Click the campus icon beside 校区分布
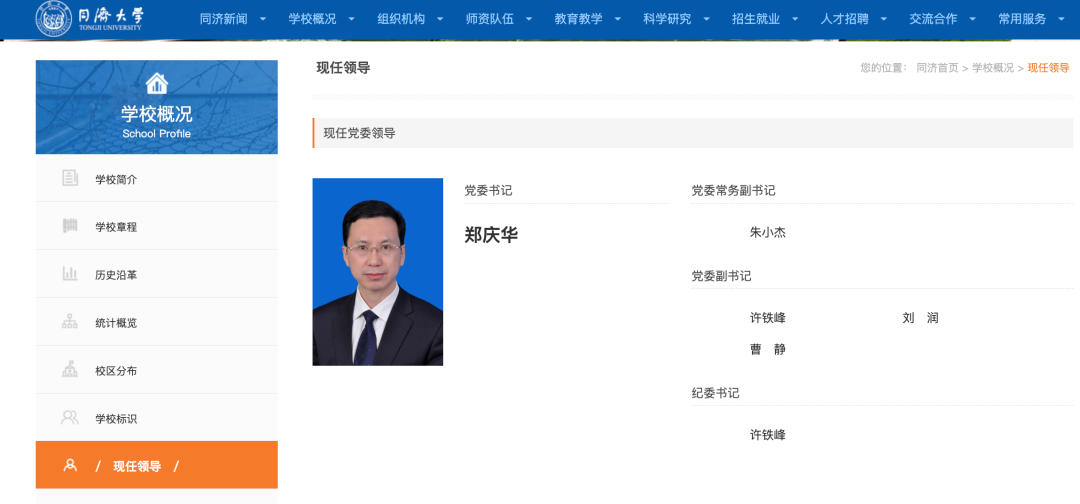This screenshot has width=1080, height=504. pyautogui.click(x=70, y=370)
